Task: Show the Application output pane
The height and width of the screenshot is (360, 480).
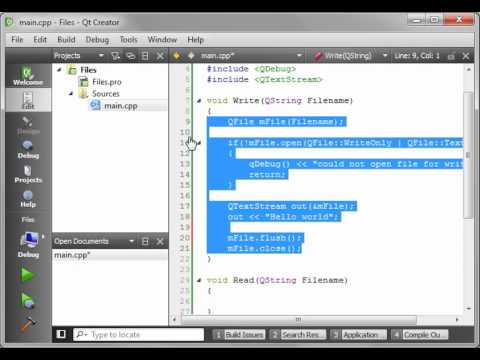Action: coord(358,334)
